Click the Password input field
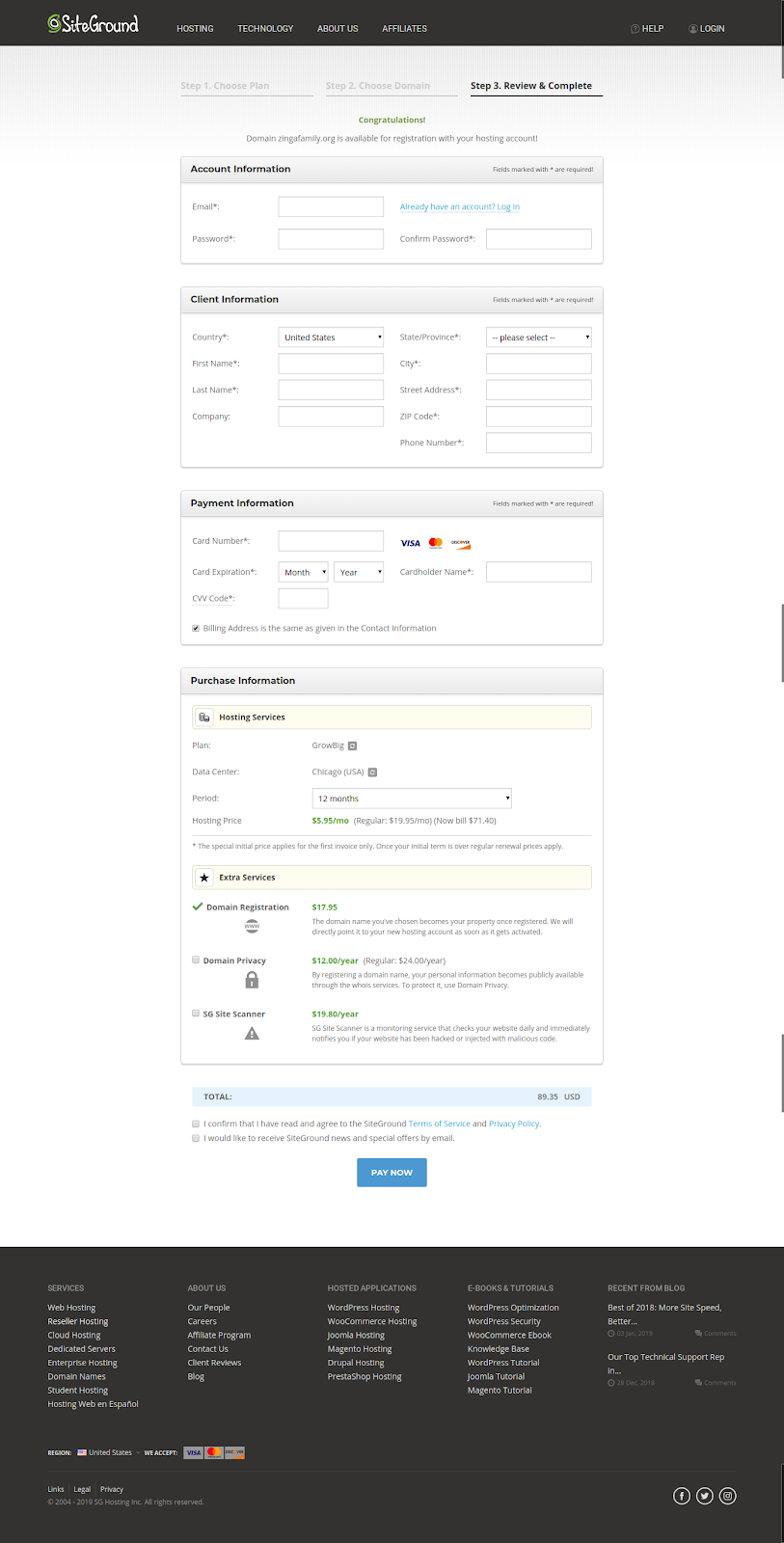The height and width of the screenshot is (1543, 784). coord(331,239)
